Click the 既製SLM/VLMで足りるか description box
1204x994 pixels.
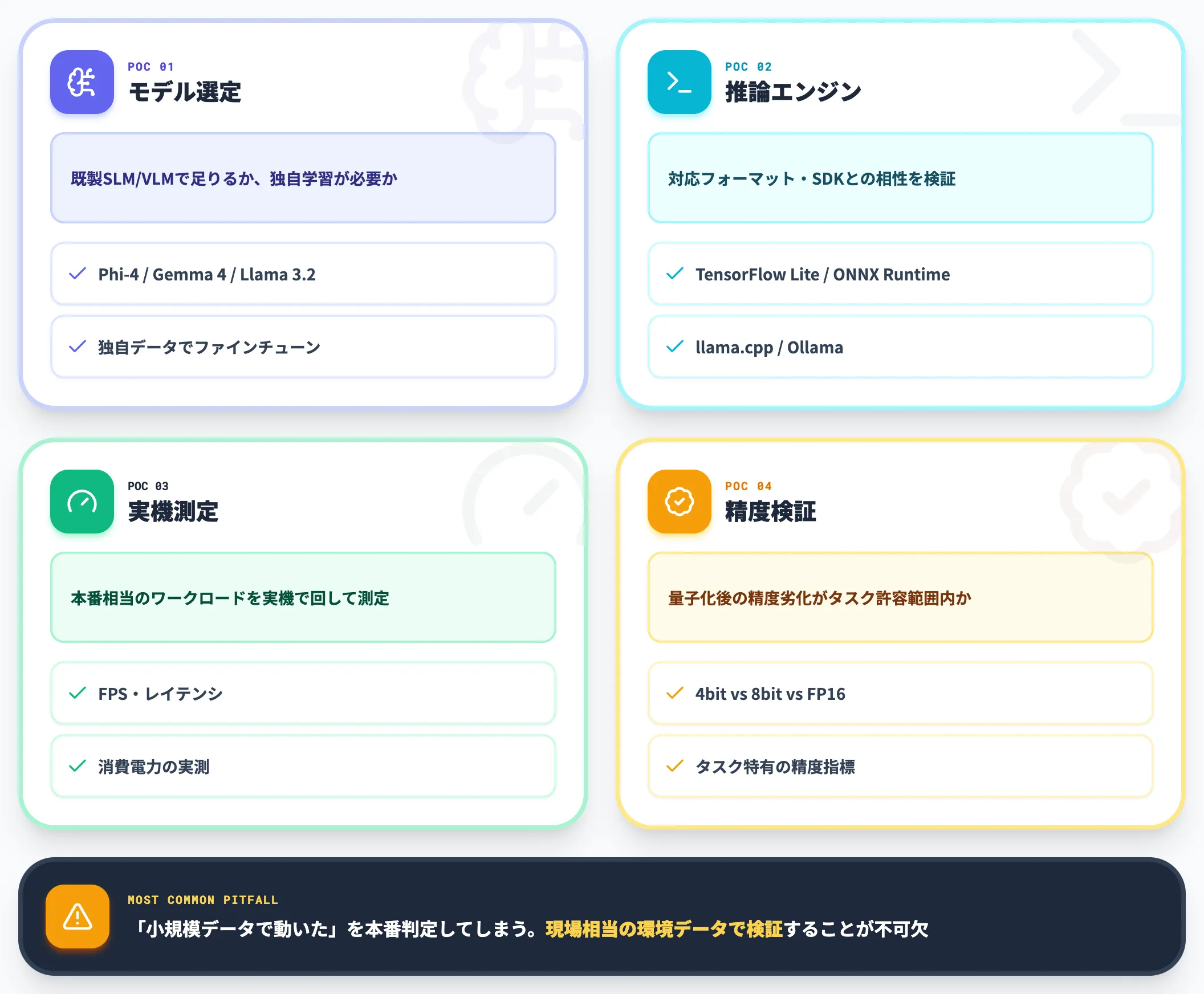(x=303, y=178)
